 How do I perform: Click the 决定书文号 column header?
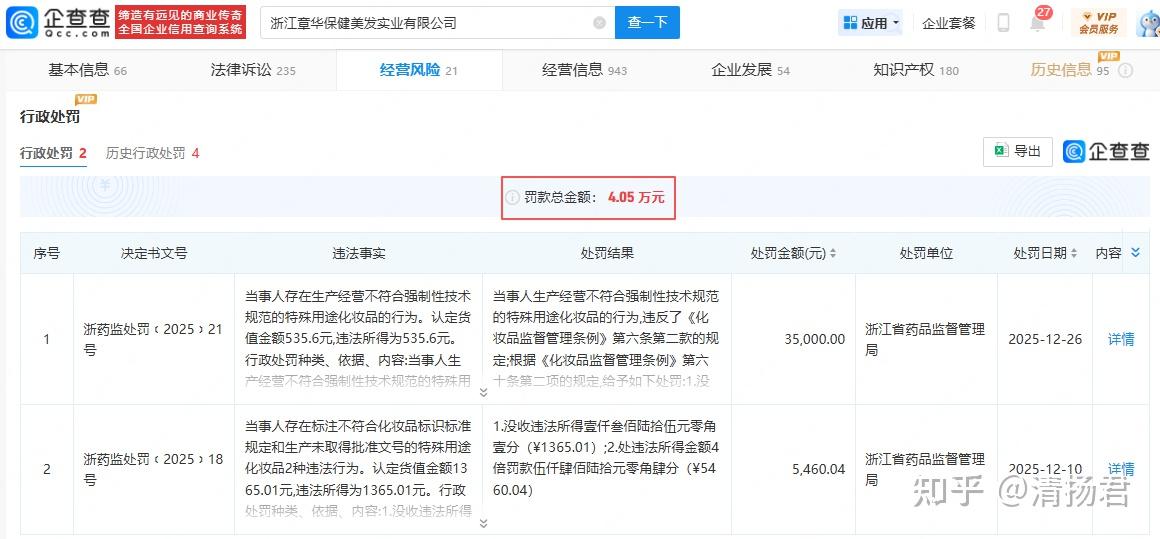[x=154, y=253]
